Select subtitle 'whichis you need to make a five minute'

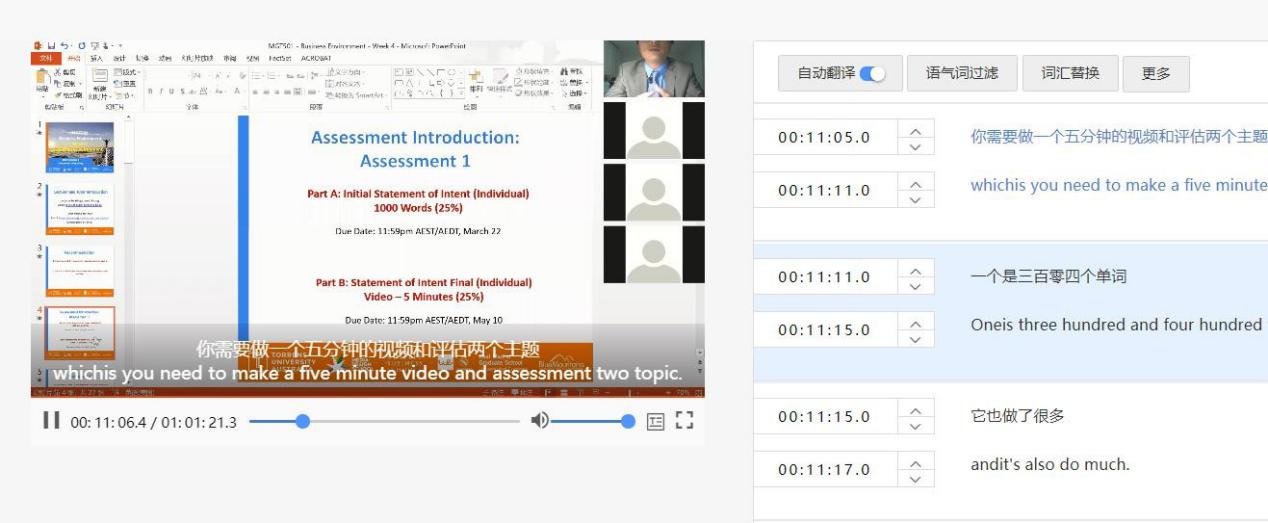[x=1119, y=185]
